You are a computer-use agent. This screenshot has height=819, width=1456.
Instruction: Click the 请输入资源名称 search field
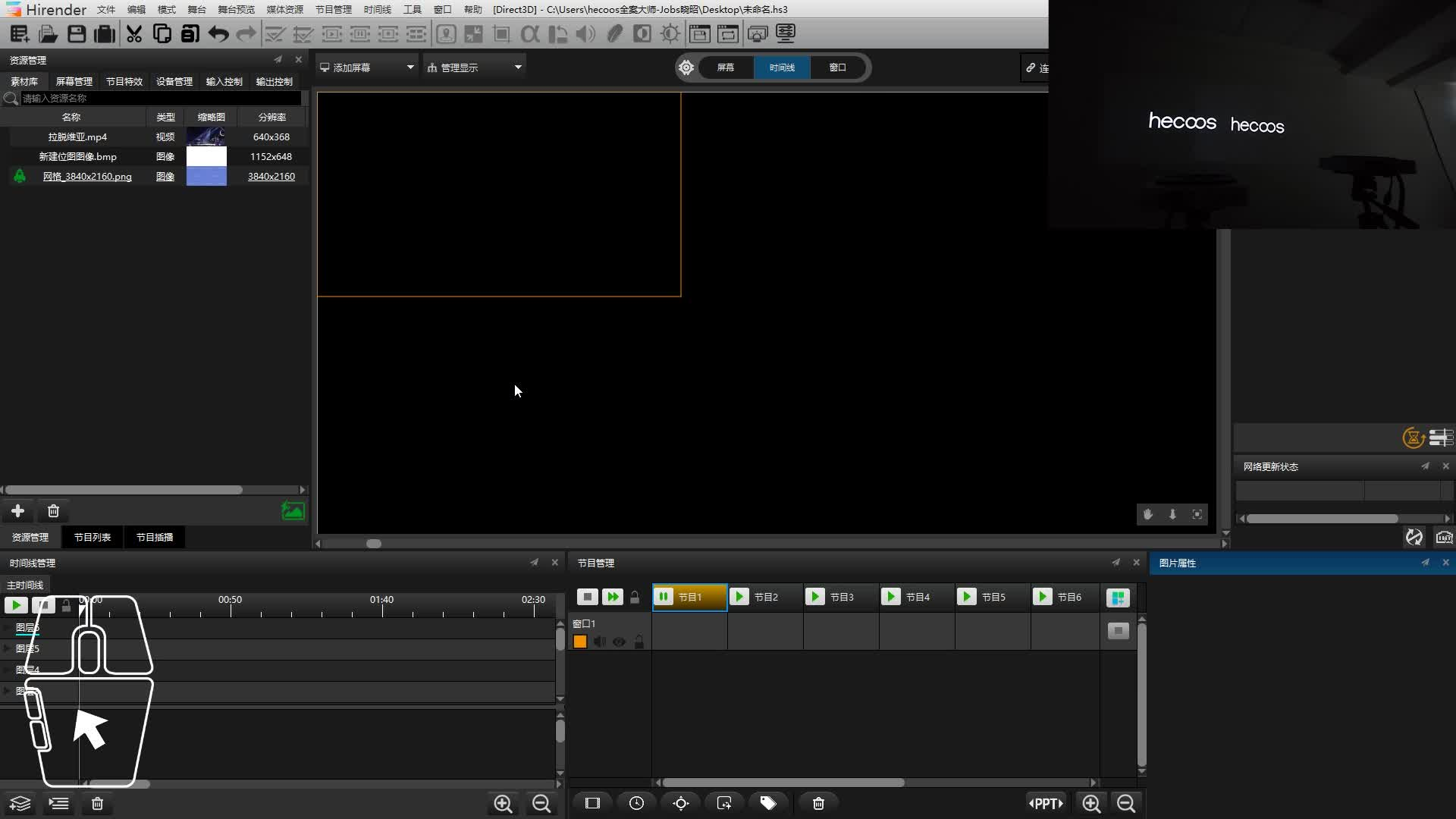pyautogui.click(x=161, y=99)
